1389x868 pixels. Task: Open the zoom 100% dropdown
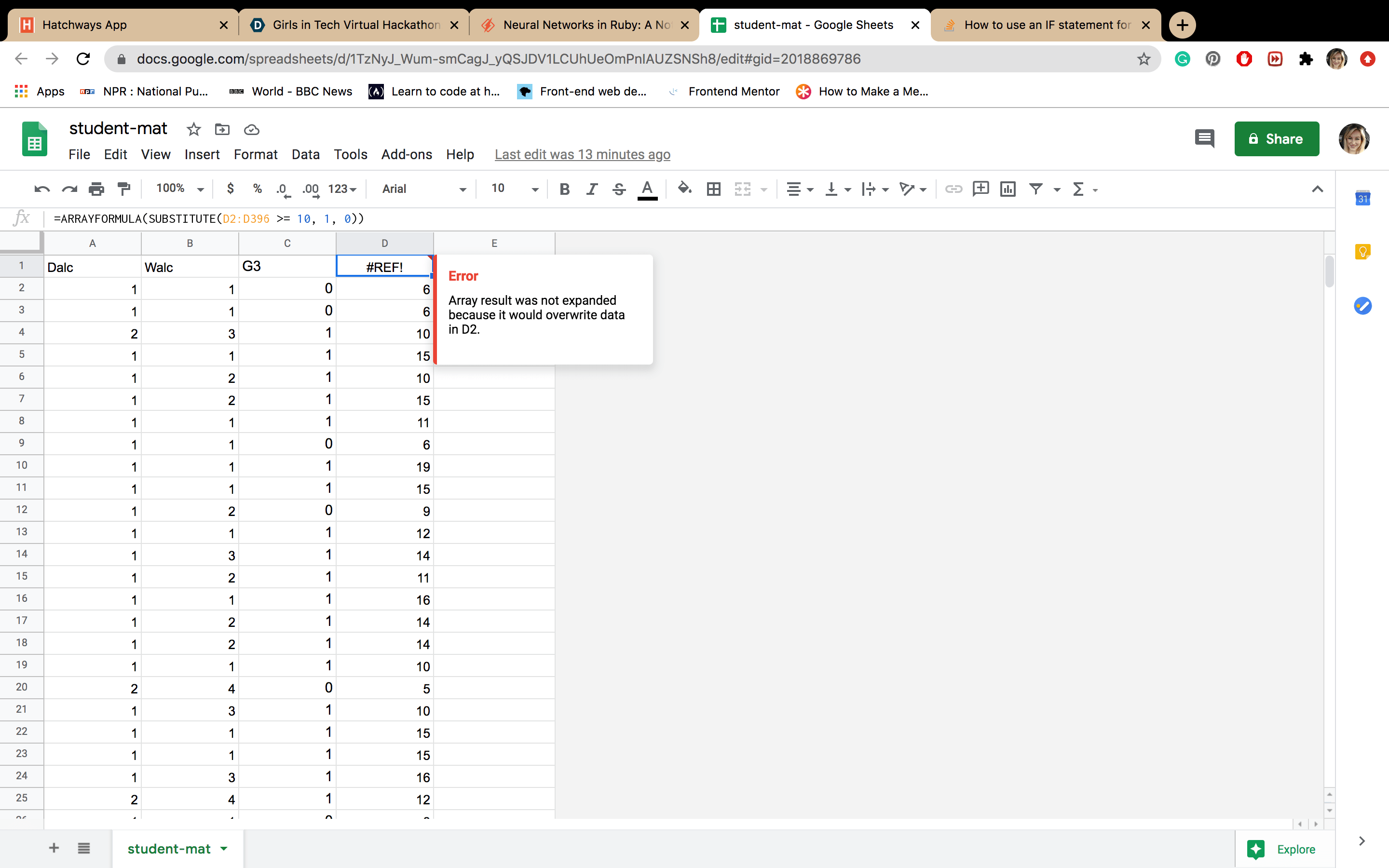click(x=179, y=189)
